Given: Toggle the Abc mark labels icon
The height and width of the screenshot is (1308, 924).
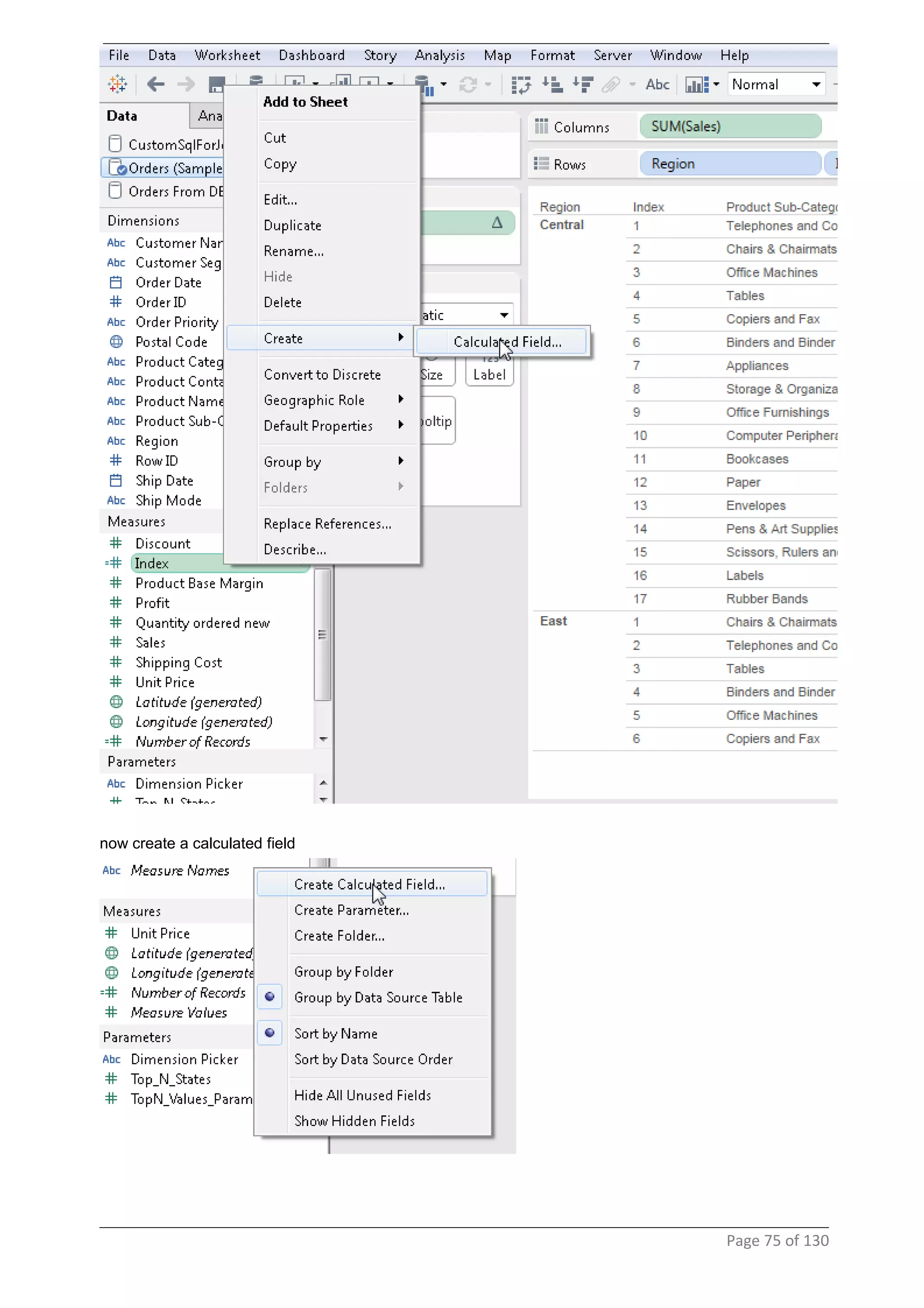Looking at the screenshot, I should point(657,84).
